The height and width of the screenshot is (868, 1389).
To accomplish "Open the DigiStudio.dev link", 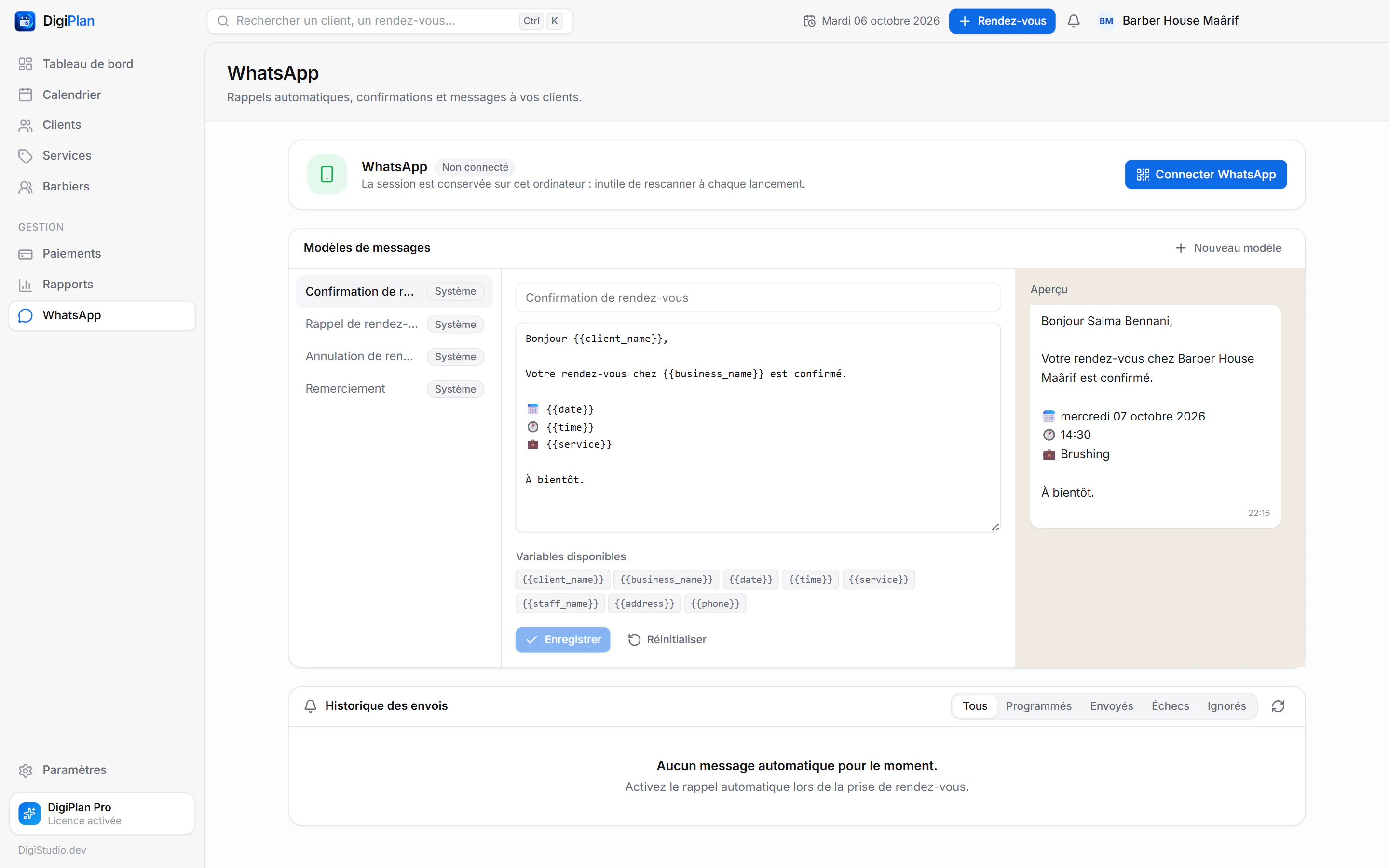I will (x=52, y=850).
